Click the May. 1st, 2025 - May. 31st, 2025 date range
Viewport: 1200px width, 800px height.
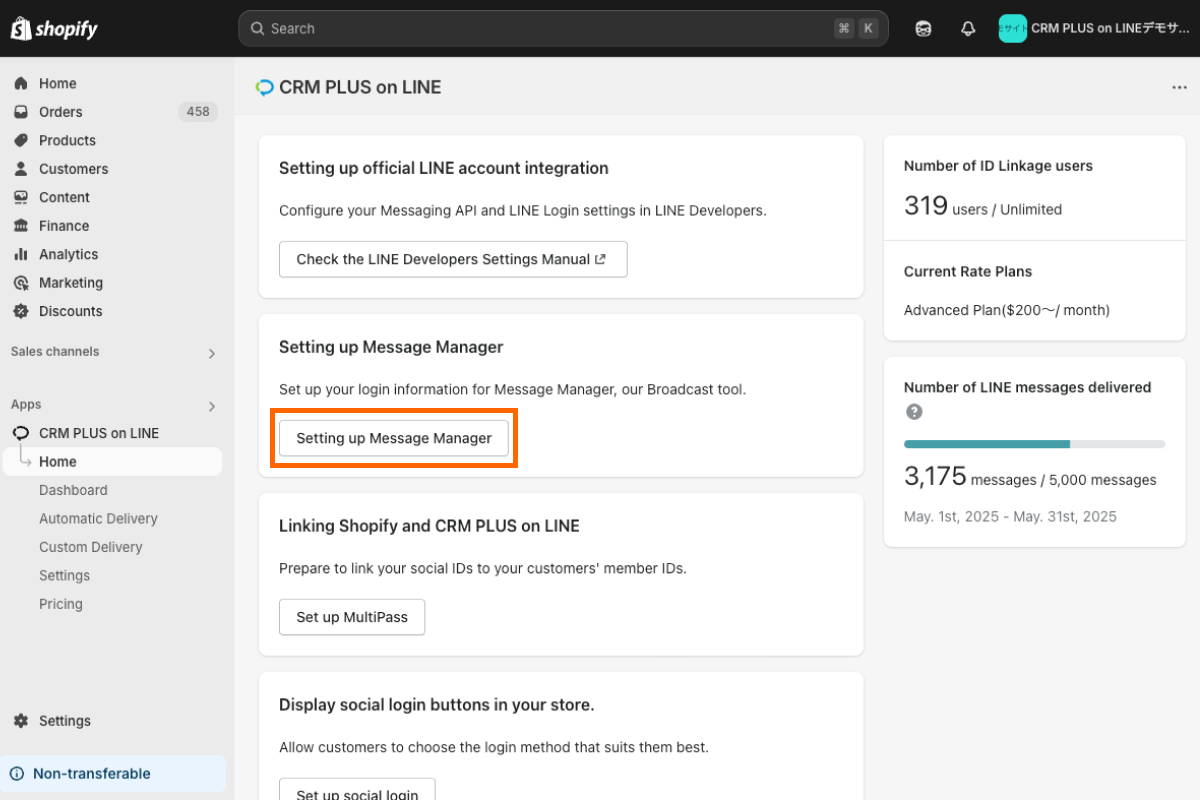point(1010,517)
